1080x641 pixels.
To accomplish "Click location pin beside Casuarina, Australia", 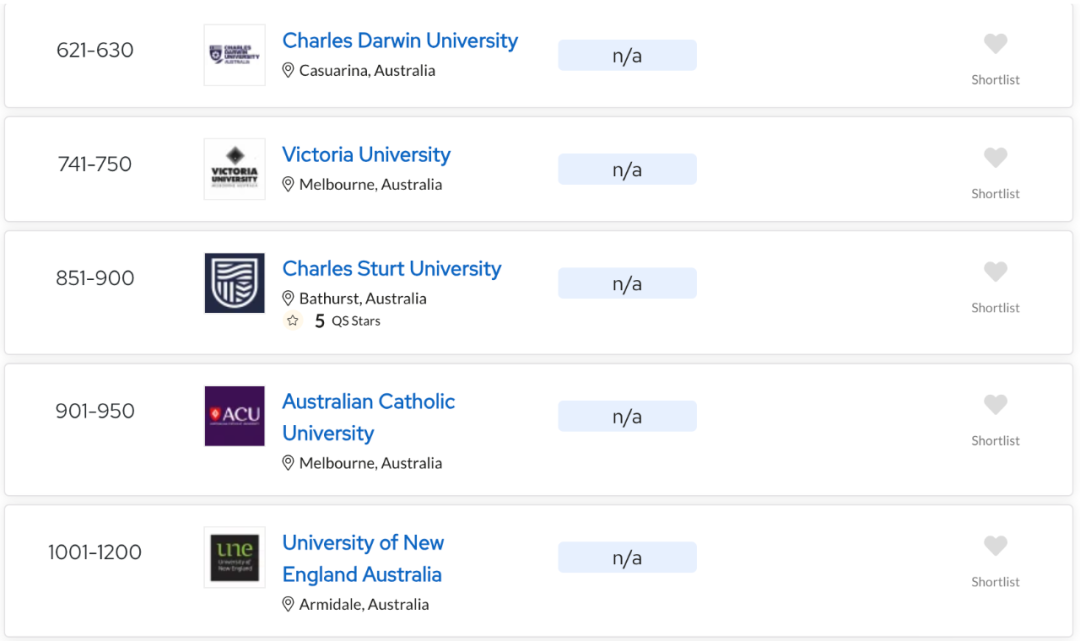I will (288, 70).
